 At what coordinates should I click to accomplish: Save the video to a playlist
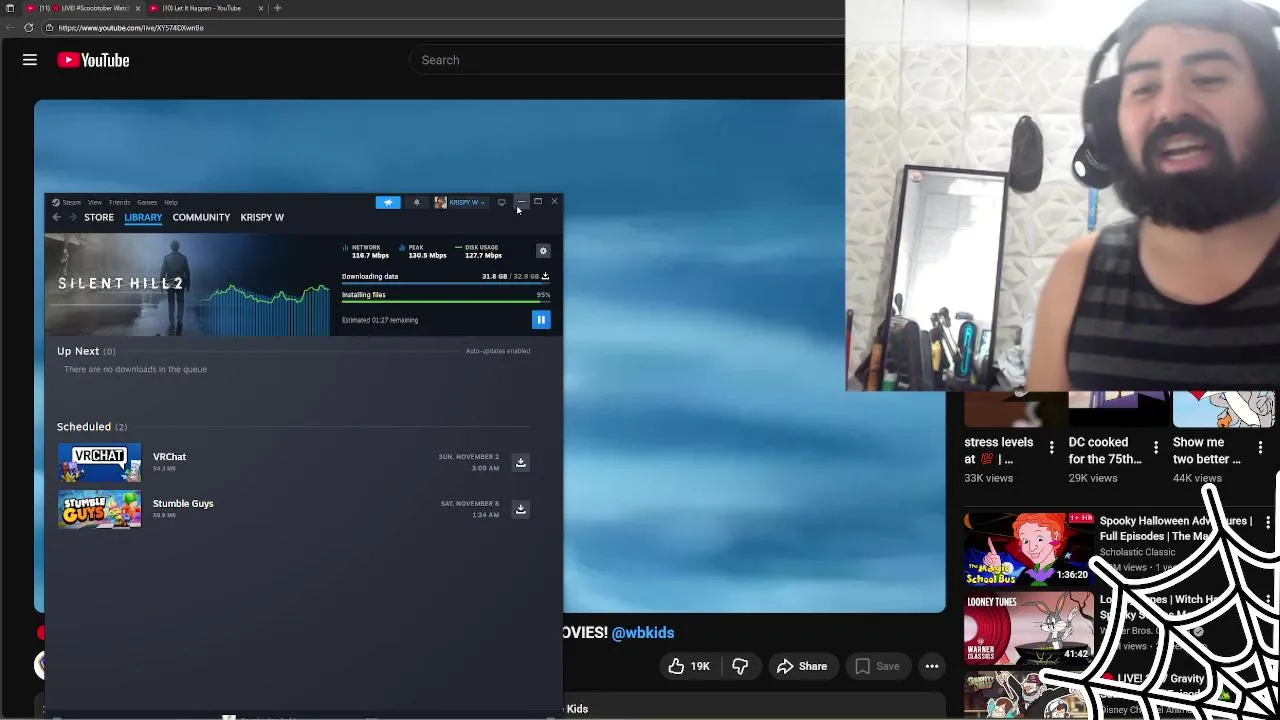click(x=877, y=666)
